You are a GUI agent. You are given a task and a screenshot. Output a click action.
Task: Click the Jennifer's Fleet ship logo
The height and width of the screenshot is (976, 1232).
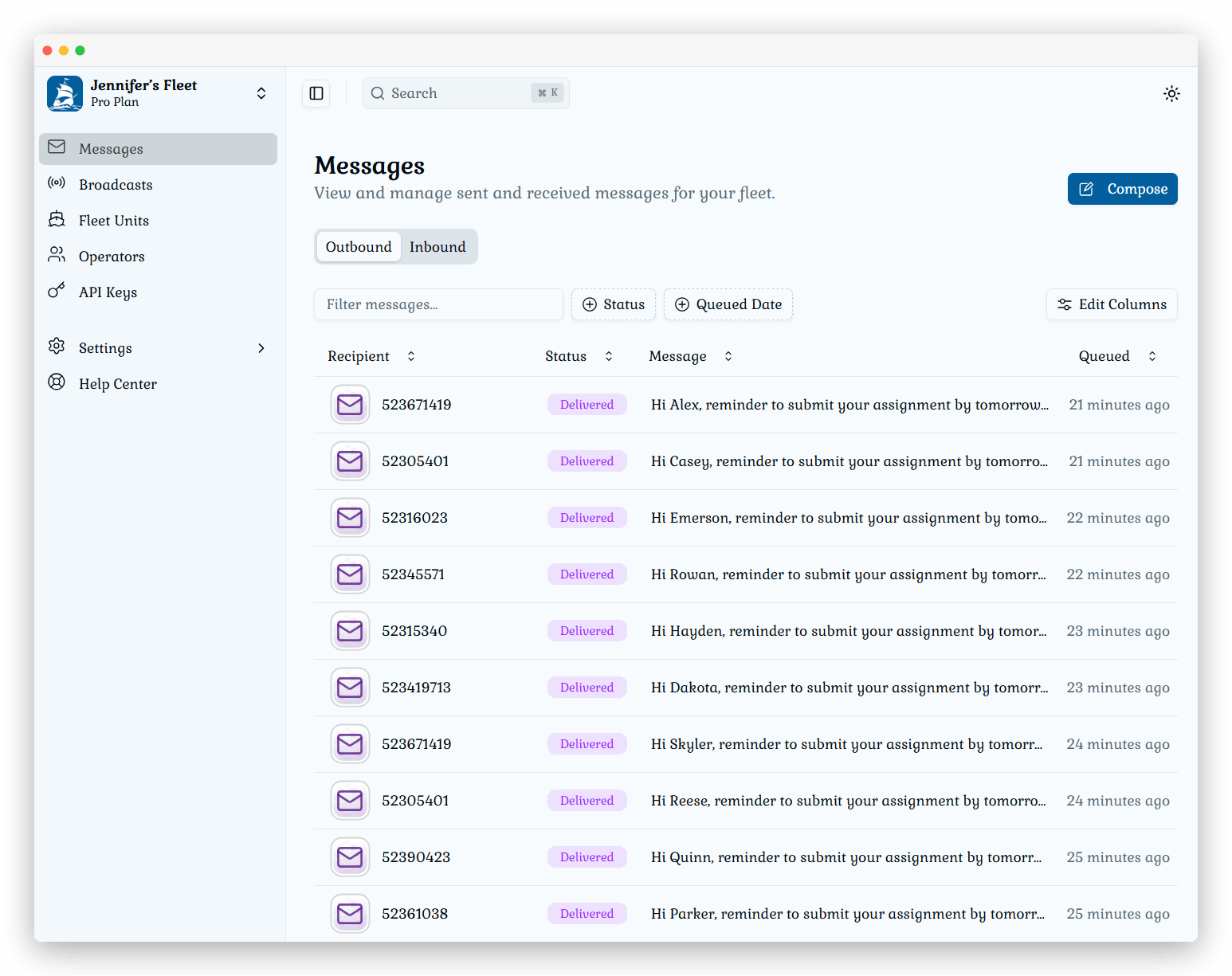[65, 93]
